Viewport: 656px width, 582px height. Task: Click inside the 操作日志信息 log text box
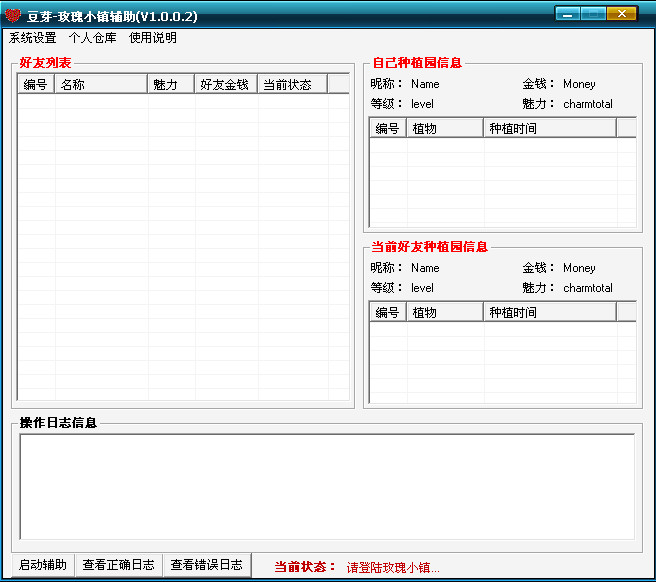coord(327,486)
